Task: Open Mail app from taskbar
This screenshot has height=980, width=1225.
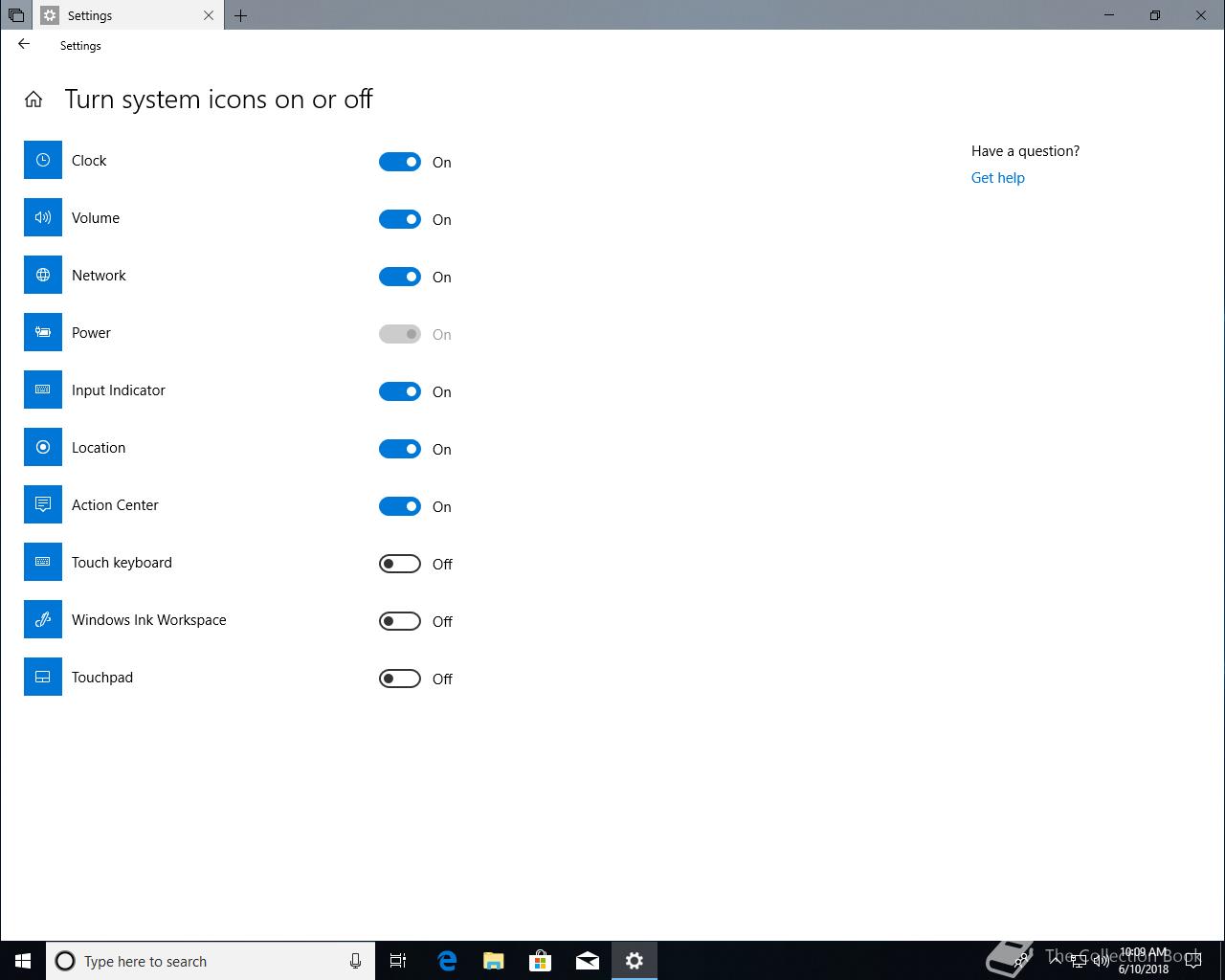Action: tap(588, 961)
